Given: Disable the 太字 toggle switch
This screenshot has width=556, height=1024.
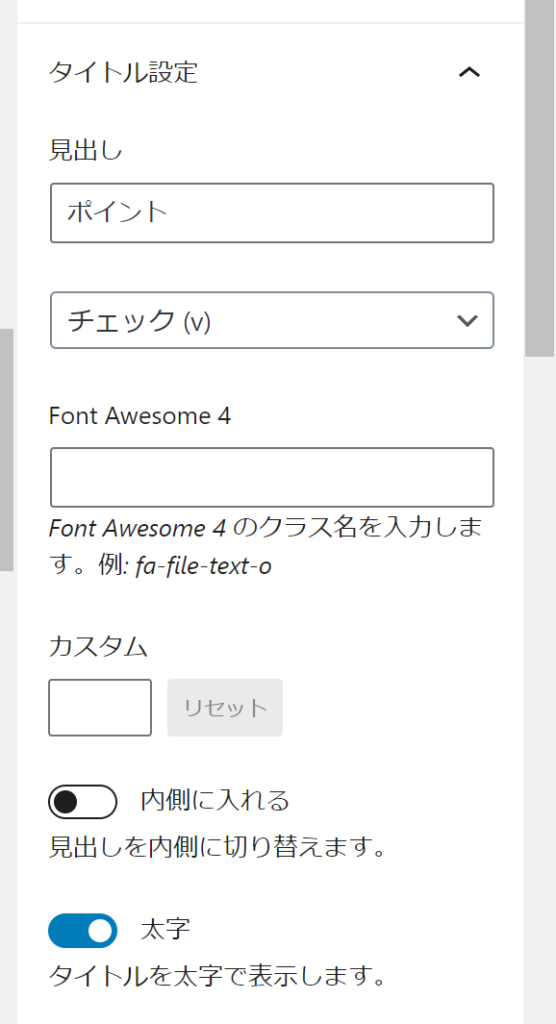Looking at the screenshot, I should [82, 930].
